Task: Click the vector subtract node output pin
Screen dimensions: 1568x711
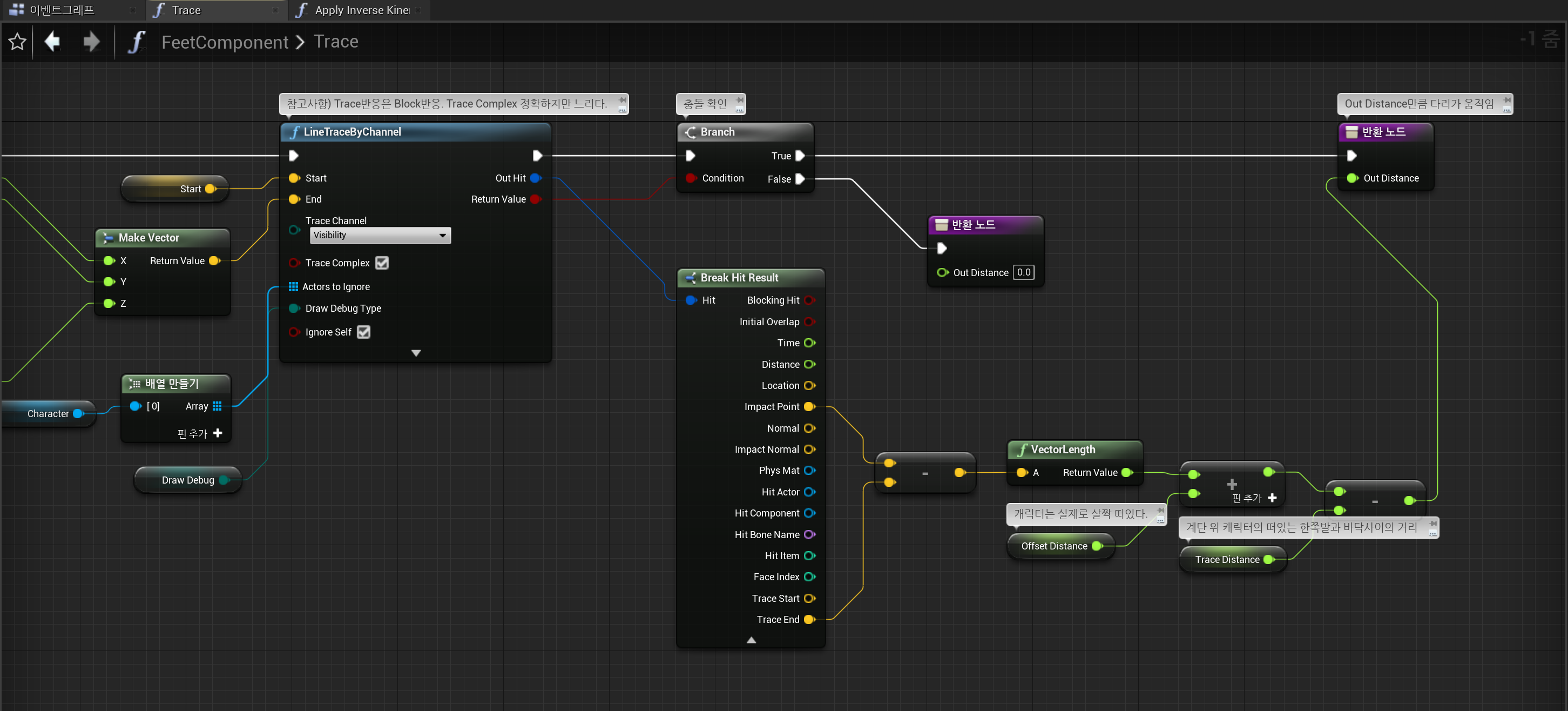Action: (x=959, y=472)
